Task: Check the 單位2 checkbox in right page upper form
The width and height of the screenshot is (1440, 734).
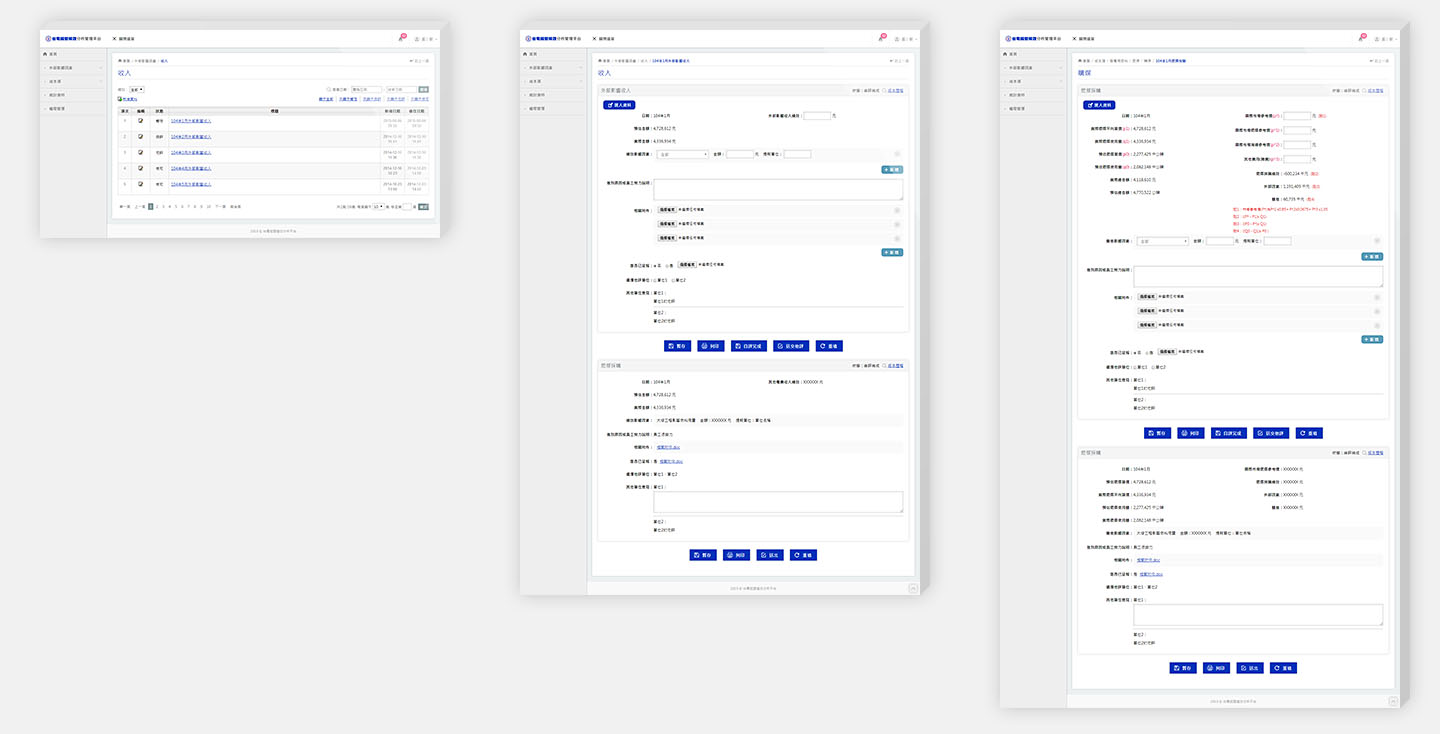Action: tap(1153, 367)
